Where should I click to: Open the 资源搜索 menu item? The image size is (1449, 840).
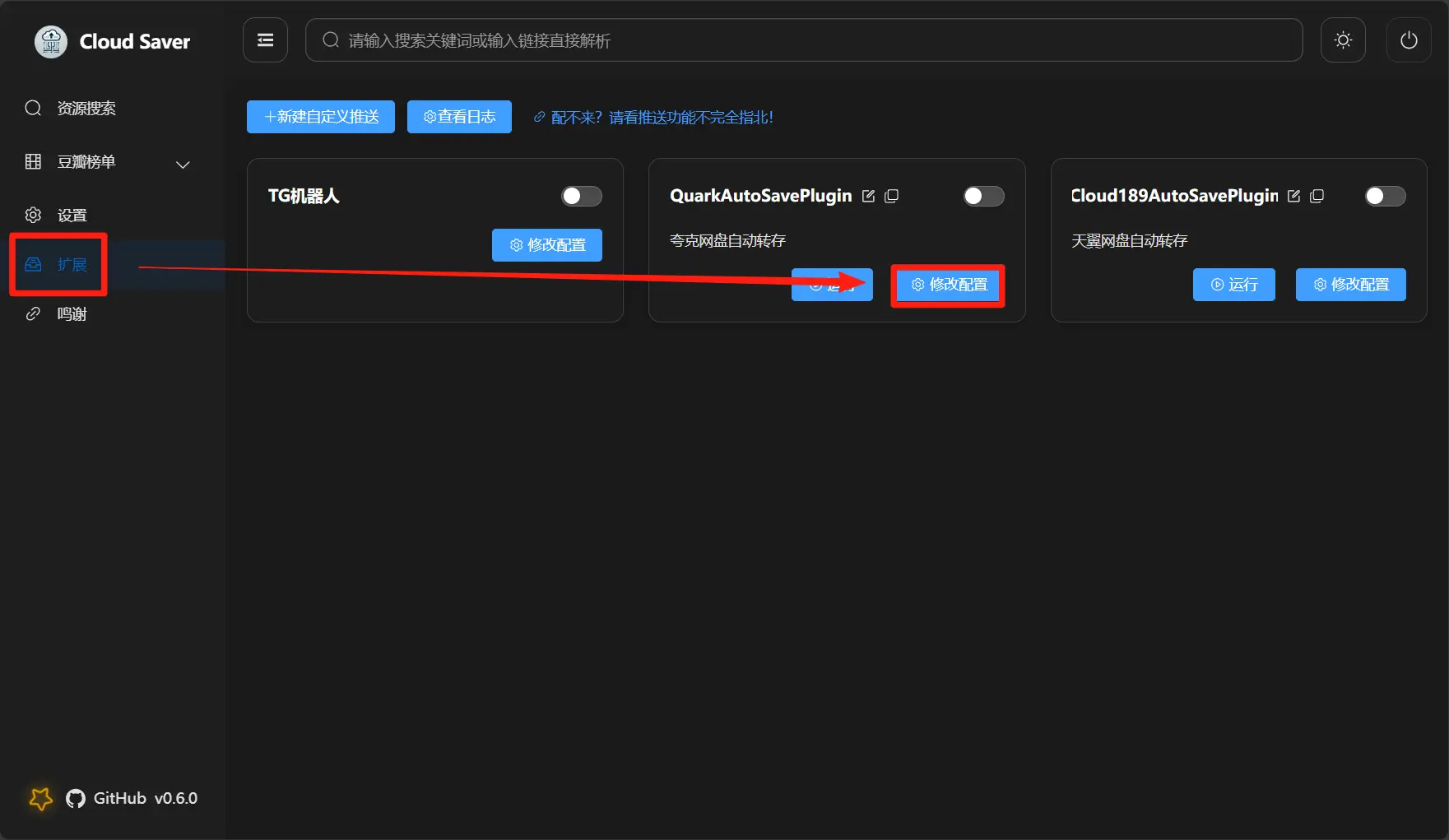pos(86,109)
